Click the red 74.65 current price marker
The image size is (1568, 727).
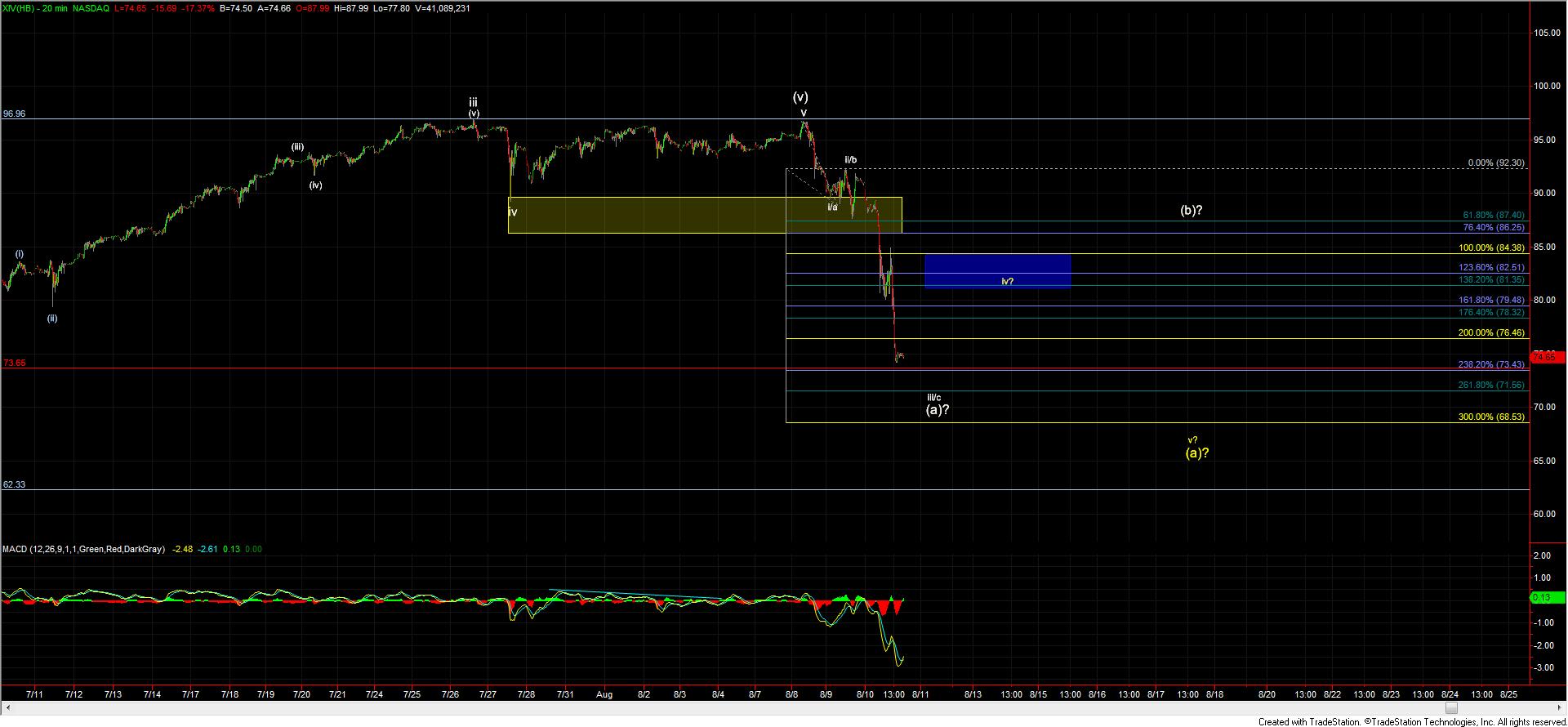coord(1548,357)
